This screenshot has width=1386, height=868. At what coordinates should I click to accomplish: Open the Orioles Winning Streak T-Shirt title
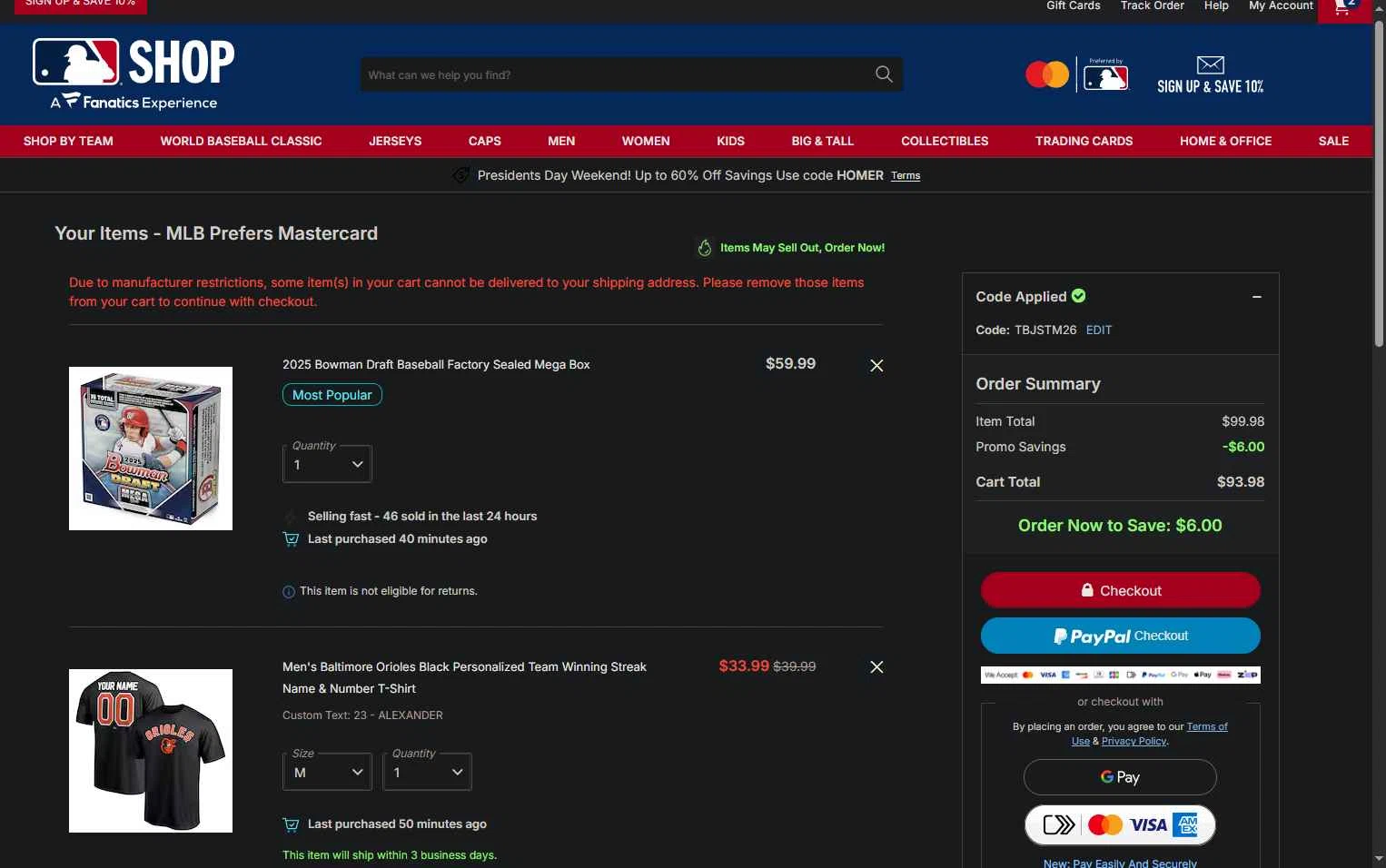coord(464,677)
